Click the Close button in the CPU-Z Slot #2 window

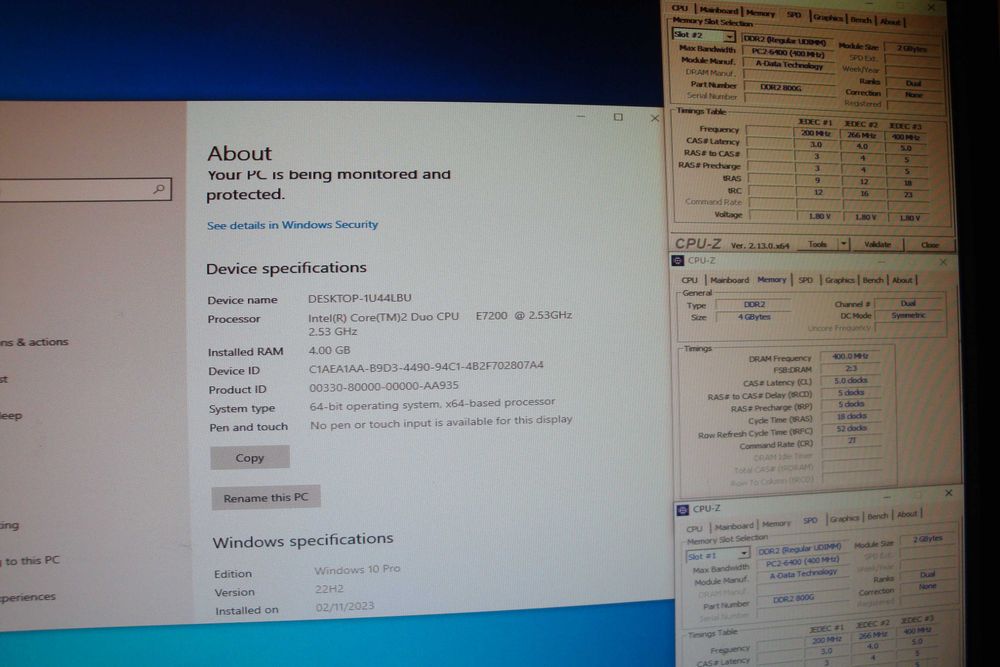tap(929, 245)
